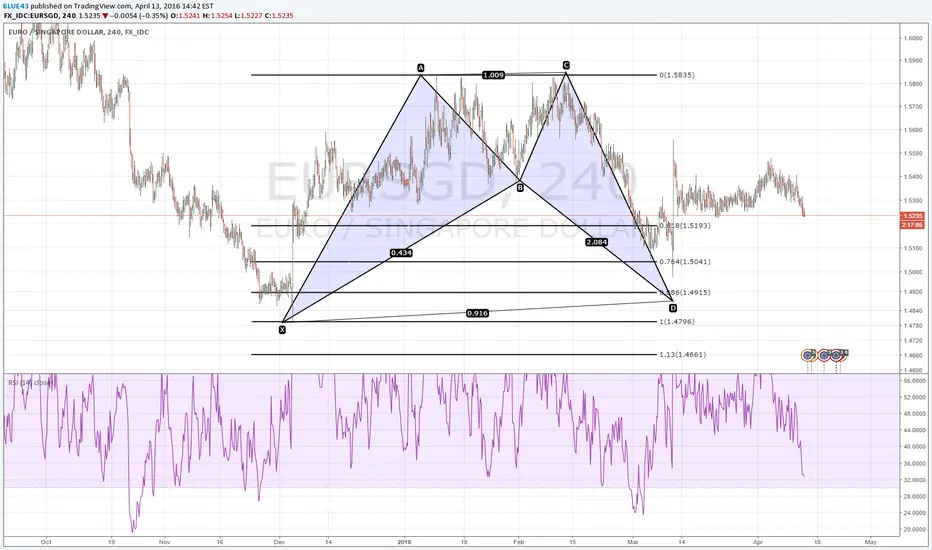
Task: Select the Euro / Singapore Dollar chart title
Action: [78, 32]
